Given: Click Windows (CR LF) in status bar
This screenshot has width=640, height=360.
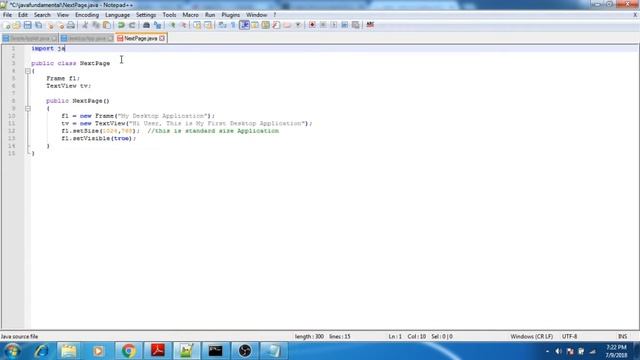Looking at the screenshot, I should coord(531,337).
